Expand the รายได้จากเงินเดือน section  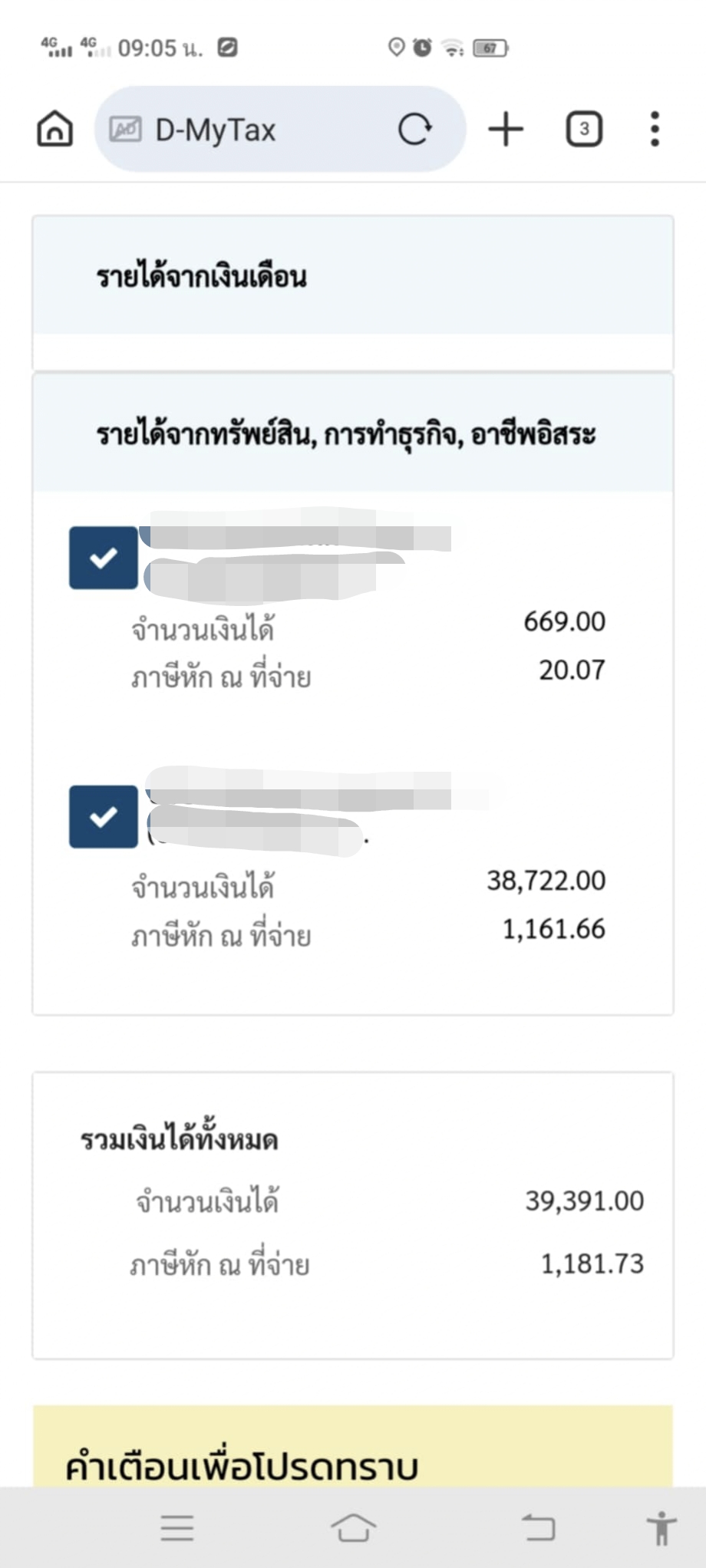353,276
